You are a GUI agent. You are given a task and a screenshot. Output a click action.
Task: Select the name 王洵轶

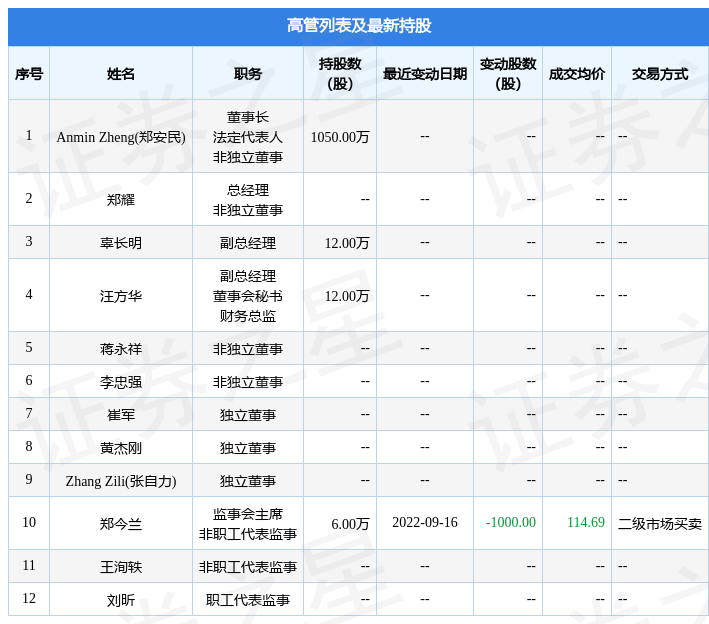click(x=121, y=567)
